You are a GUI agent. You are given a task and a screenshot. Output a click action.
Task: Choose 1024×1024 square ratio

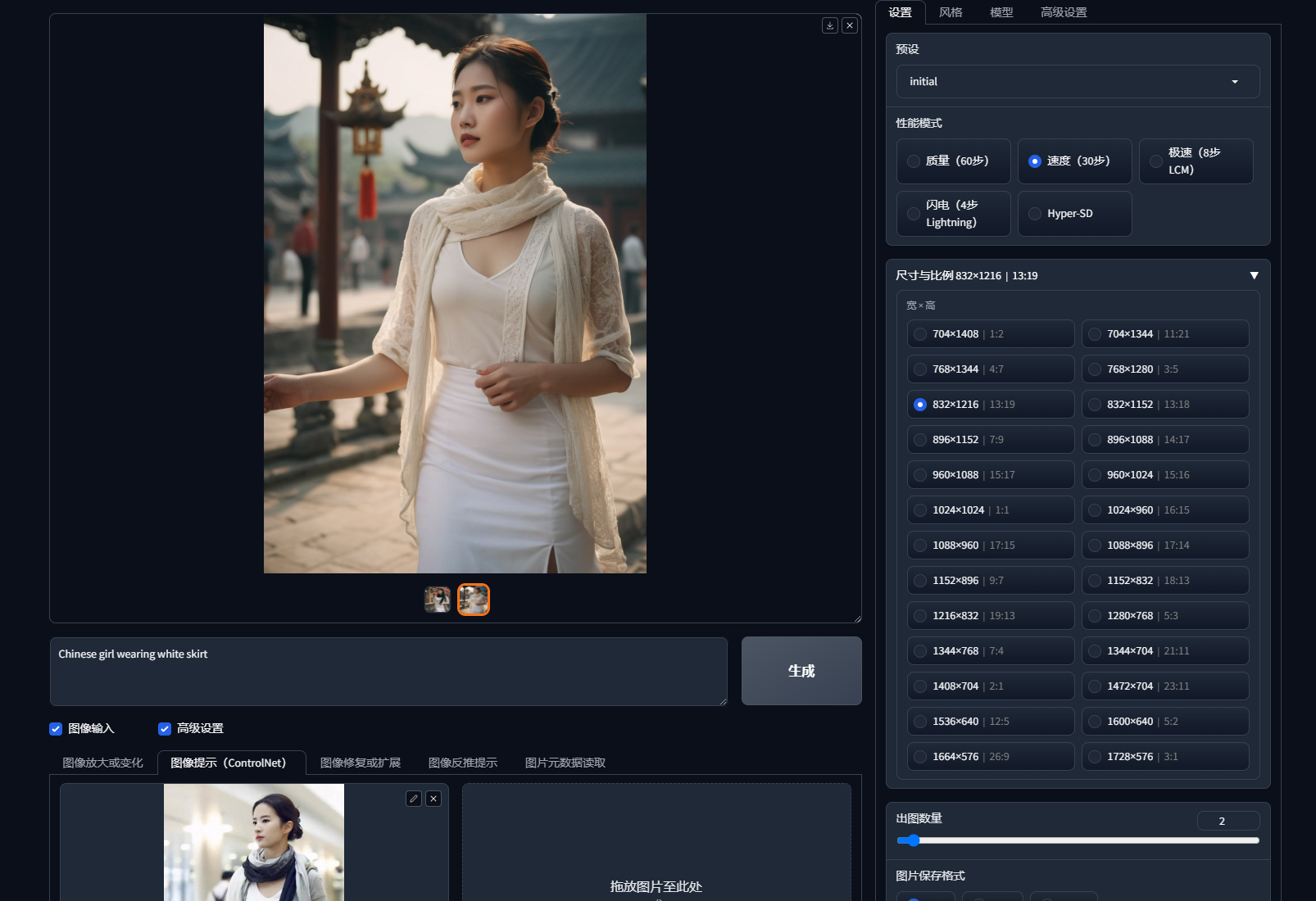point(991,510)
